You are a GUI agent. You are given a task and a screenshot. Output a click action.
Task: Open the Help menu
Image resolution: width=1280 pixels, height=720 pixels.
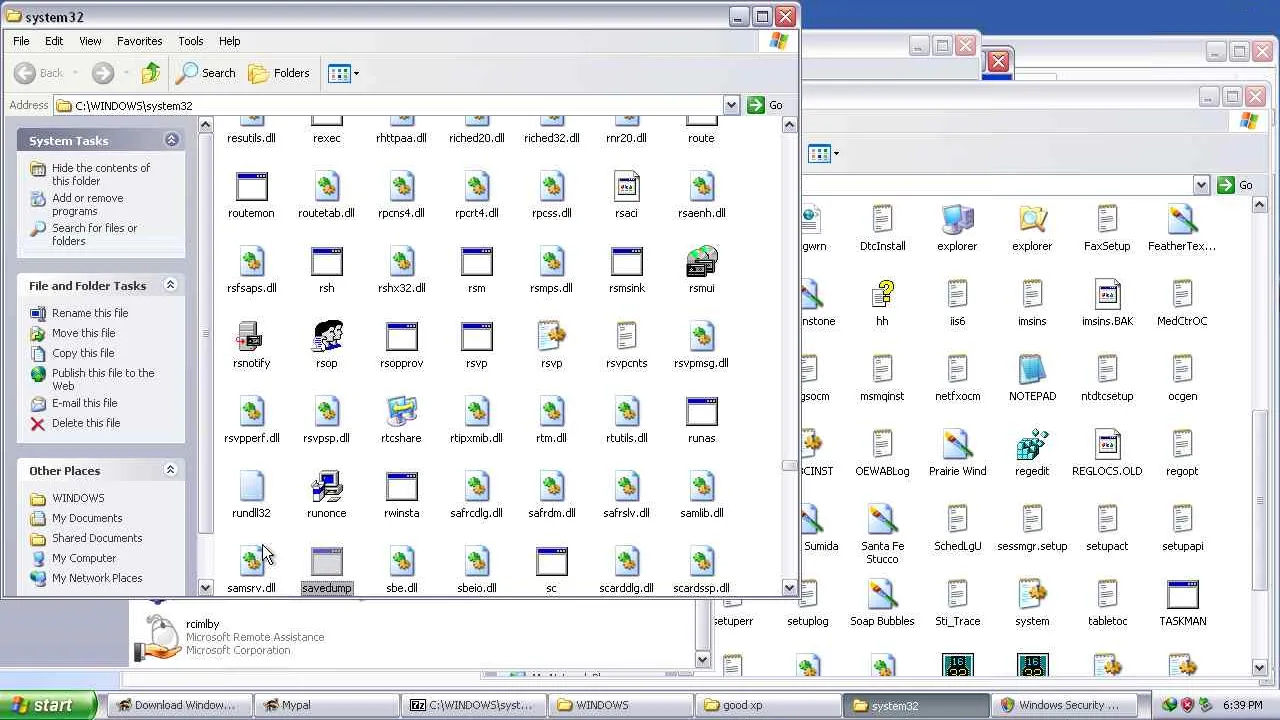click(229, 41)
